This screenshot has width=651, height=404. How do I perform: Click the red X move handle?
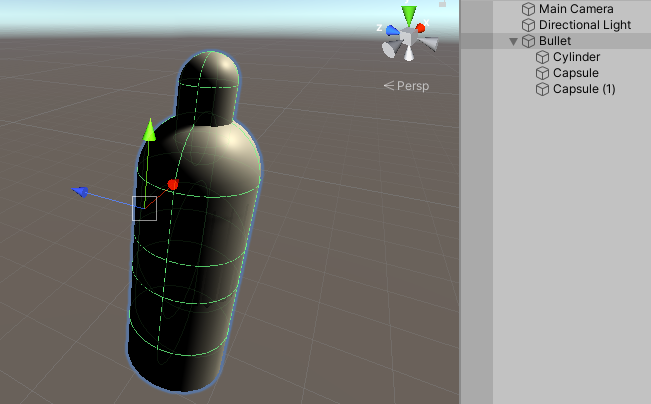[173, 184]
